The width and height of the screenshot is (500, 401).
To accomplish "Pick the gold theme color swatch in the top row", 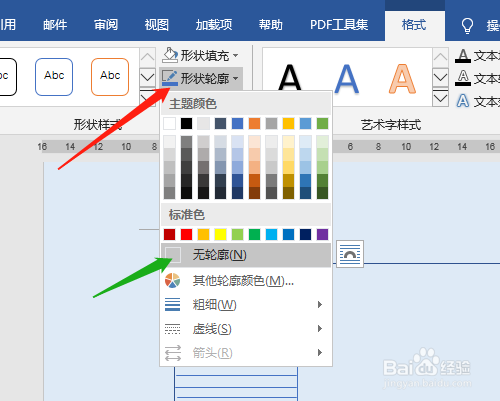I will [x=288, y=123].
